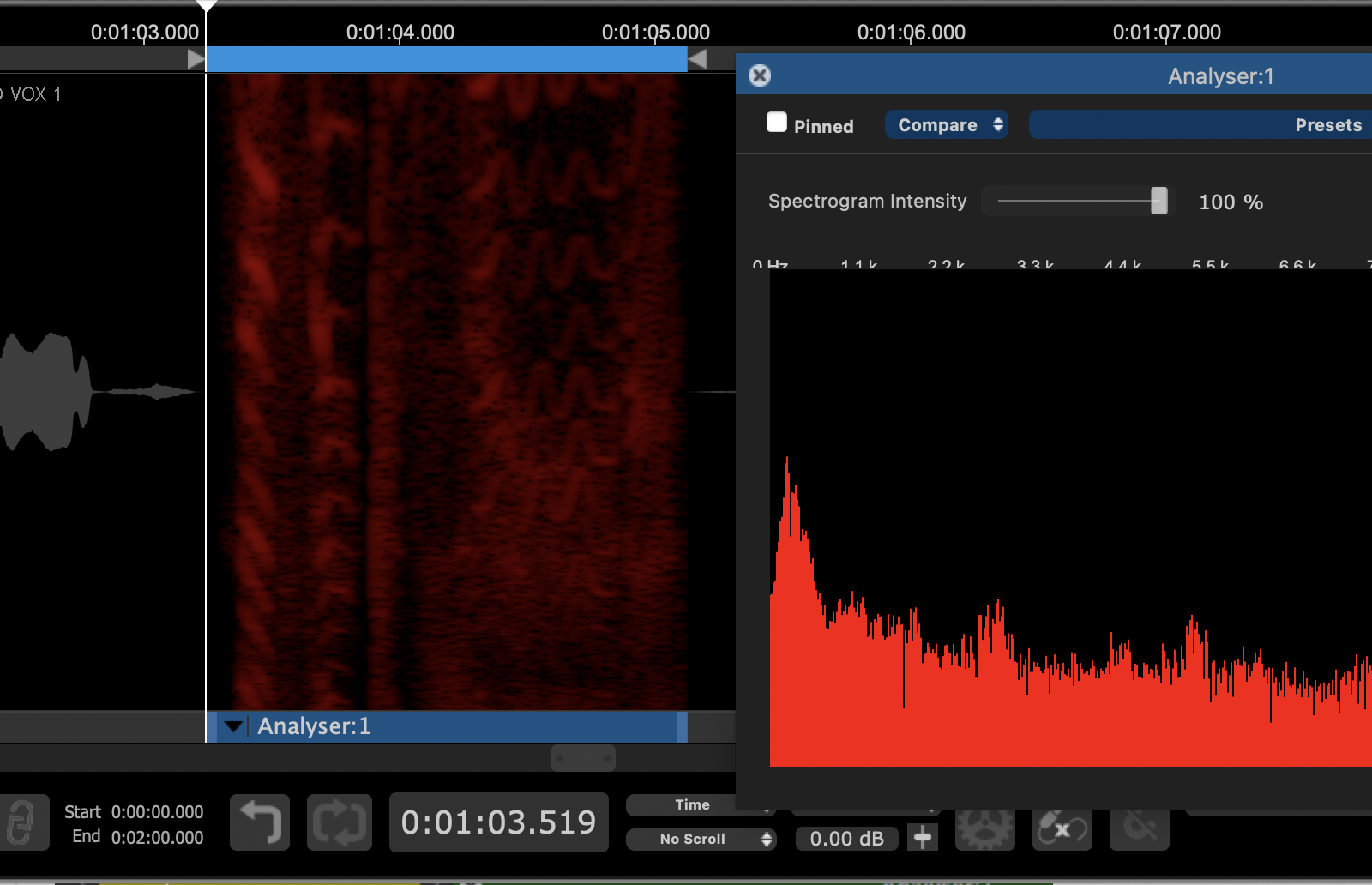Click the bypass effects icon with x
The width and height of the screenshot is (1372, 885).
click(1062, 829)
